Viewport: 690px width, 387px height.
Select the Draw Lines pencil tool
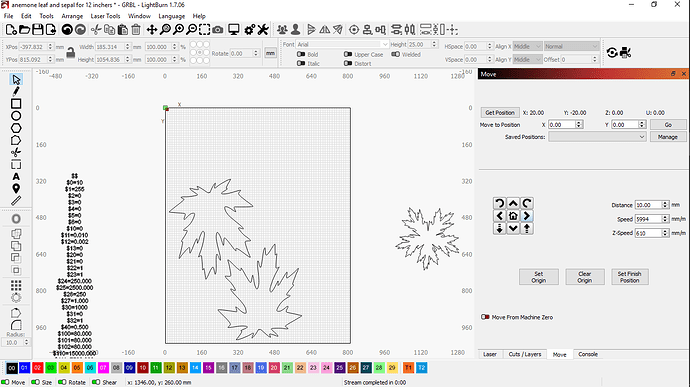(x=16, y=92)
